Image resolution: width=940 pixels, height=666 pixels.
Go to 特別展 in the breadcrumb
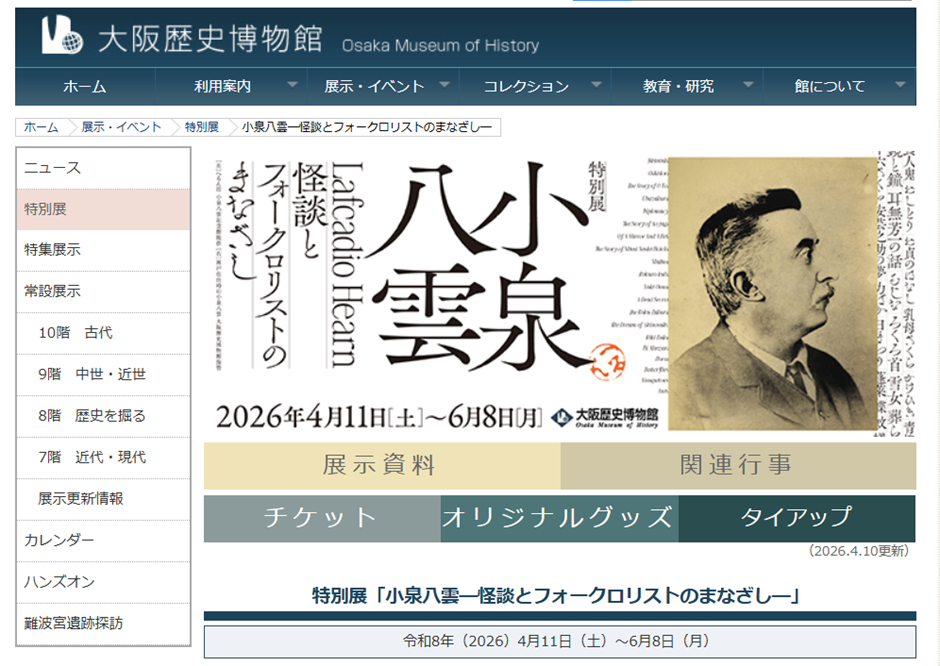point(201,127)
